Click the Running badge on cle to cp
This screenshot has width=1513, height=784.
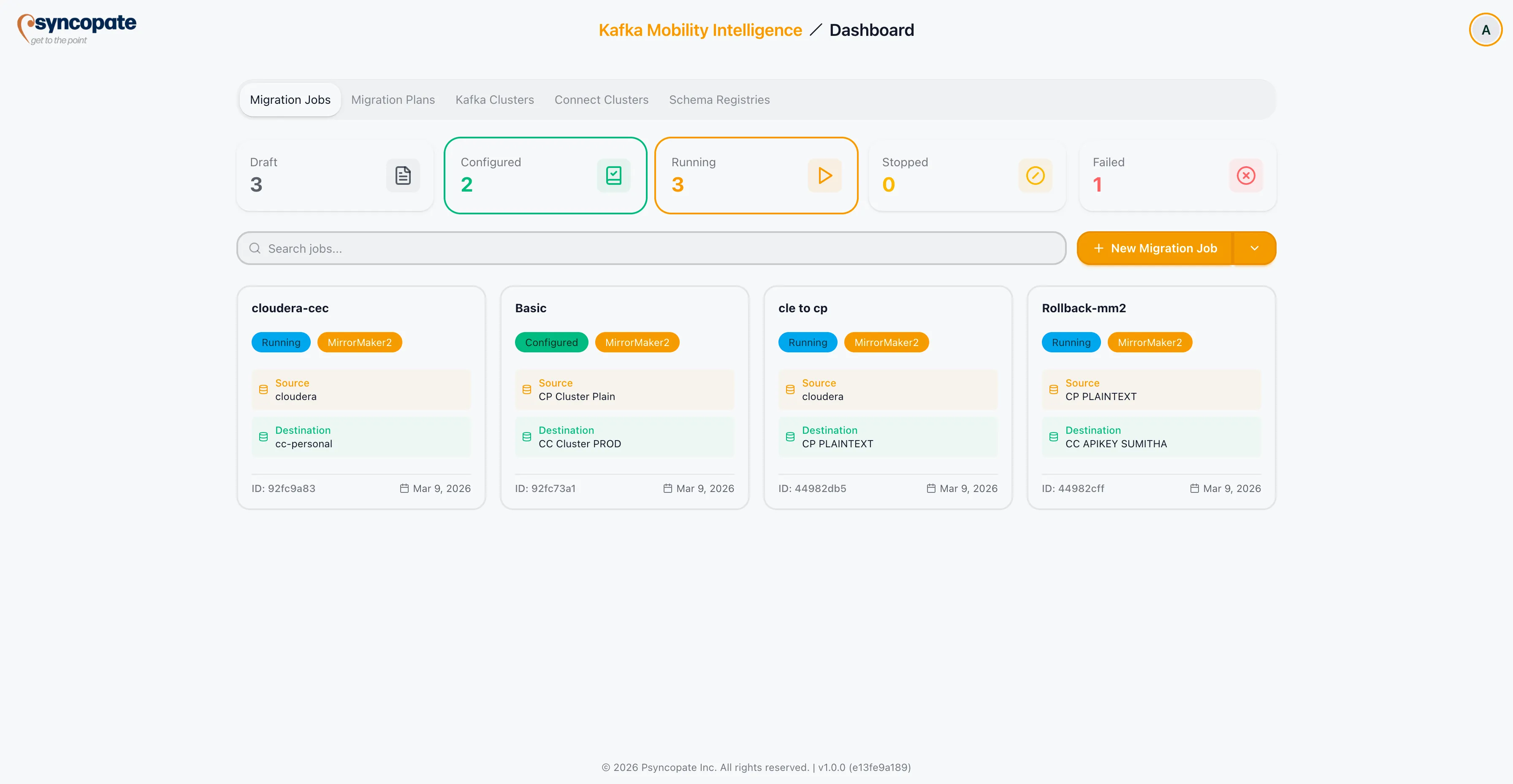808,342
